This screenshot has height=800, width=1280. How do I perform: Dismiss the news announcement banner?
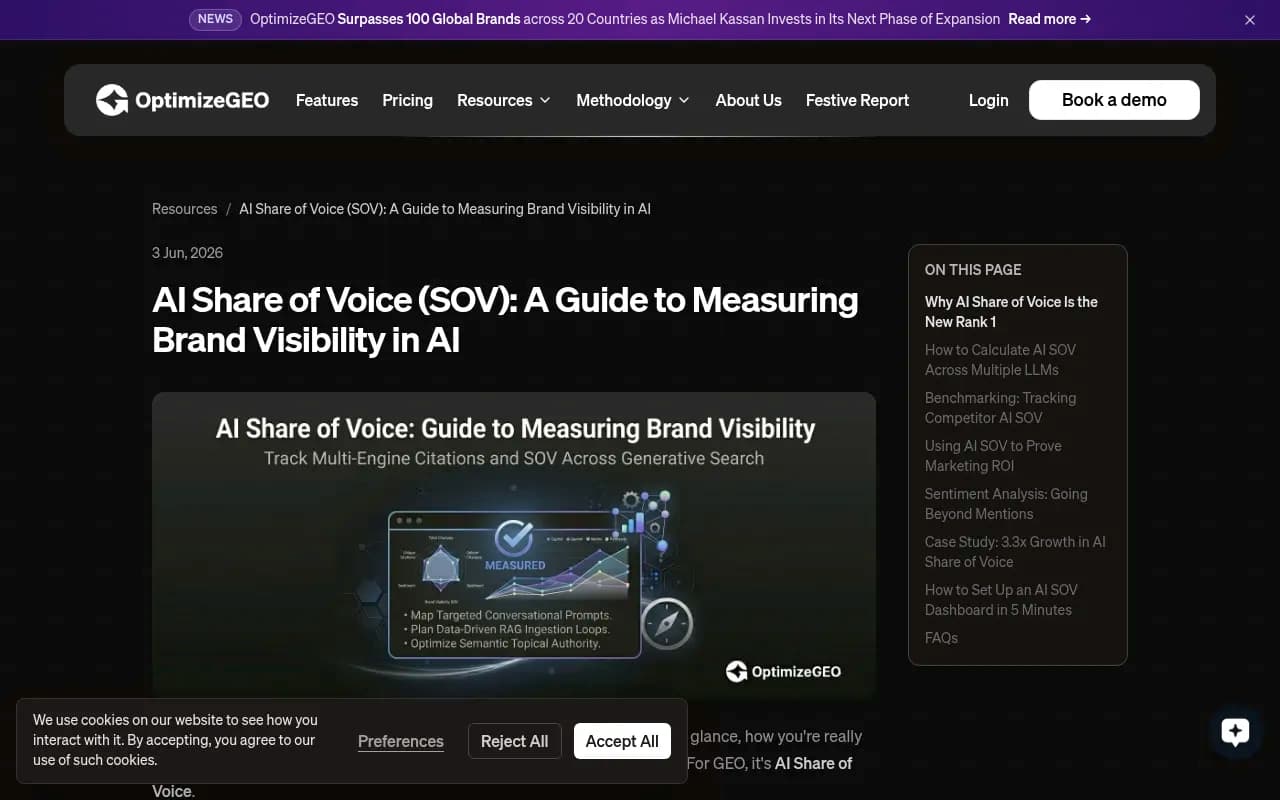tap(1249, 20)
